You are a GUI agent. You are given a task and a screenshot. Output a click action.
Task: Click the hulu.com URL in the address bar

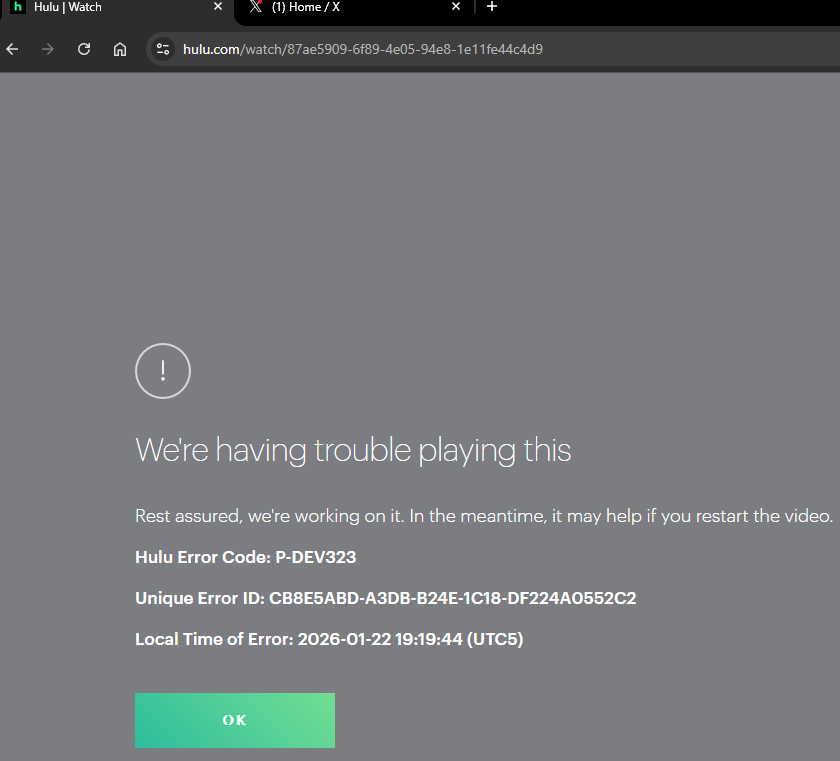(x=363, y=49)
